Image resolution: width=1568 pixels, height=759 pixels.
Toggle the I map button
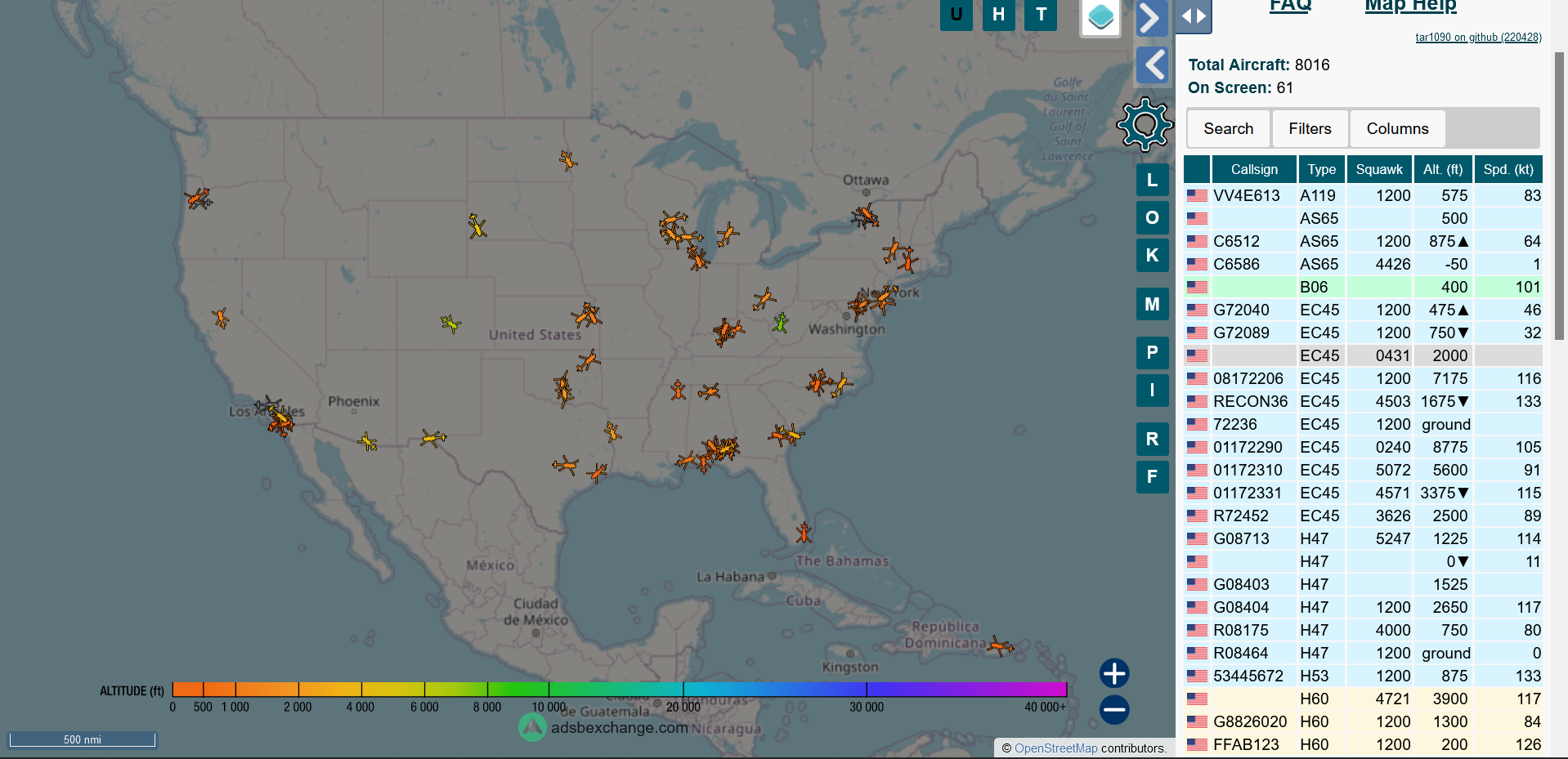click(1152, 390)
